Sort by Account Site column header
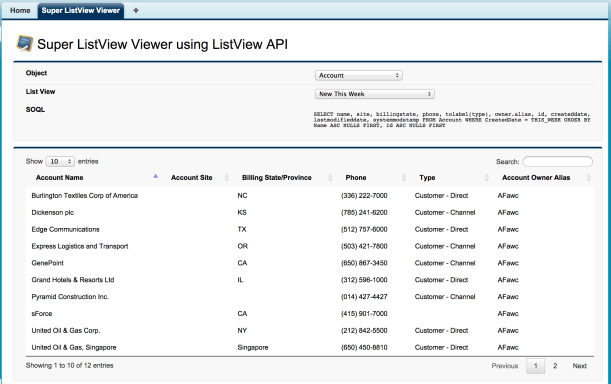The image size is (611, 384). click(x=192, y=178)
